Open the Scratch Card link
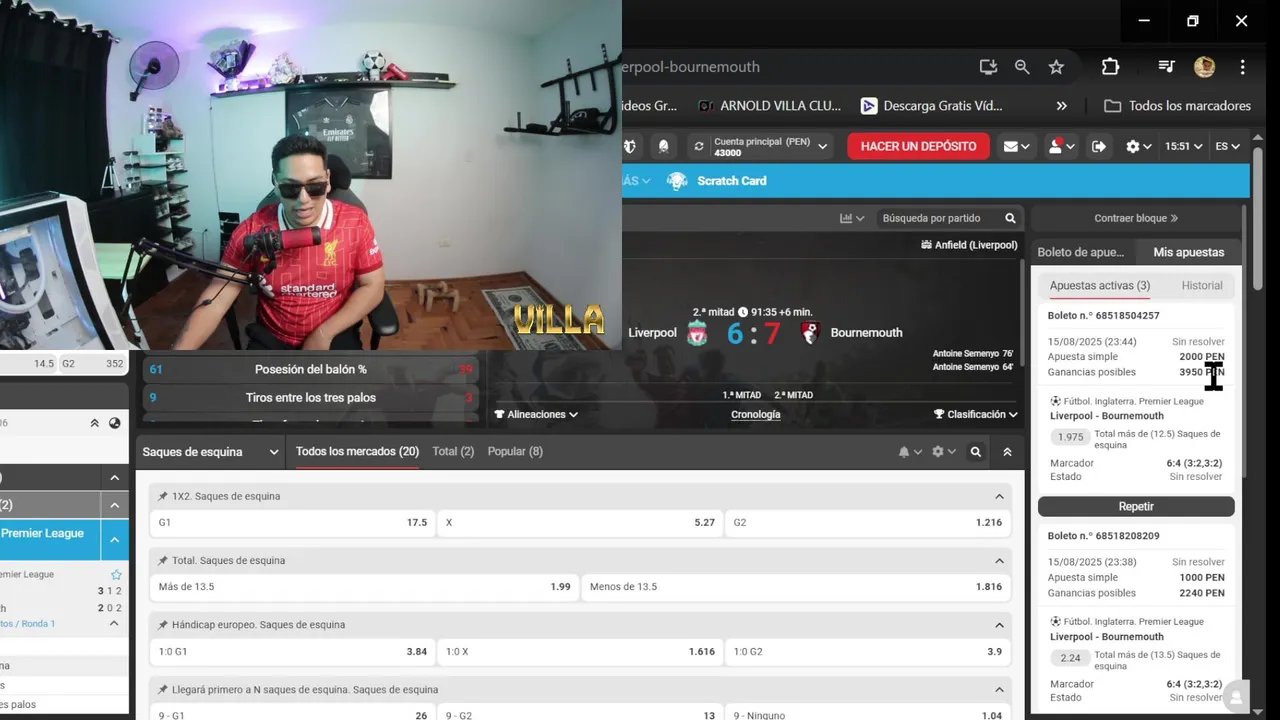The height and width of the screenshot is (720, 1280). 720,181
